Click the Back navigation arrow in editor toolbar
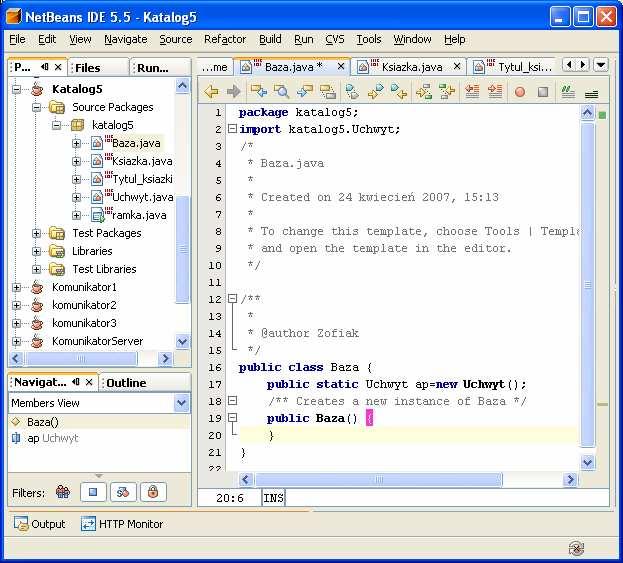This screenshot has width=623, height=563. (x=211, y=91)
